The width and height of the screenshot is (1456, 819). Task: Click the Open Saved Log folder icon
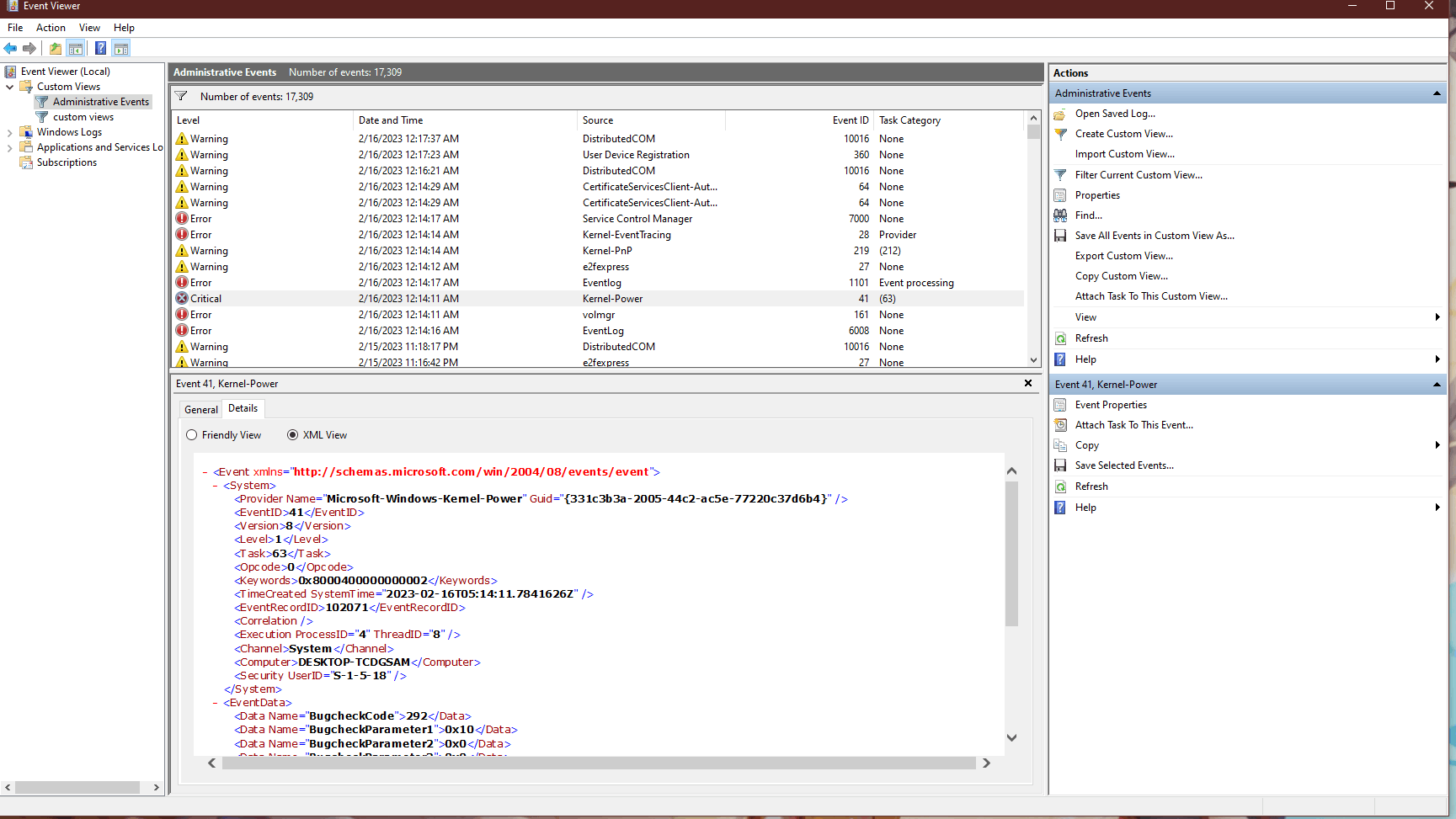coord(1060,114)
